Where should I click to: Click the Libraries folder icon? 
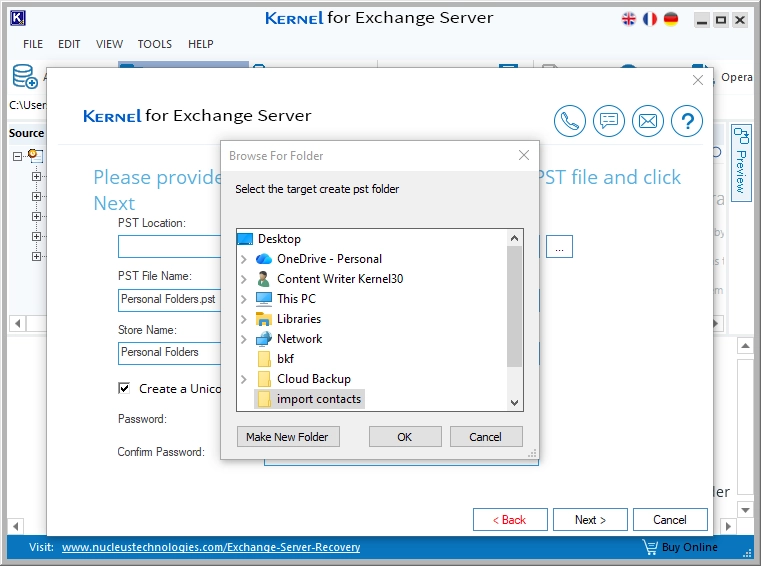point(264,319)
